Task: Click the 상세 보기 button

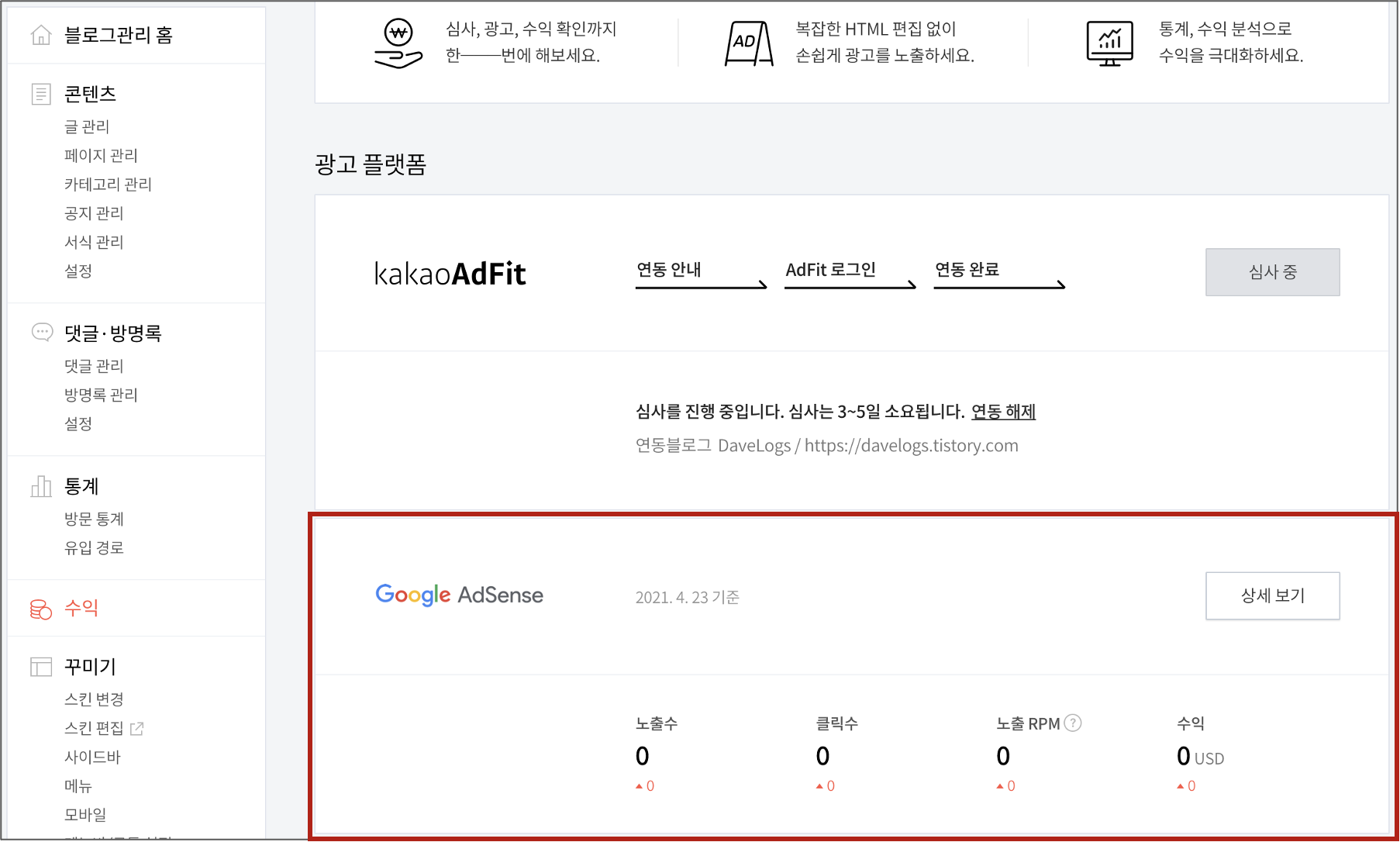Action: (1272, 595)
